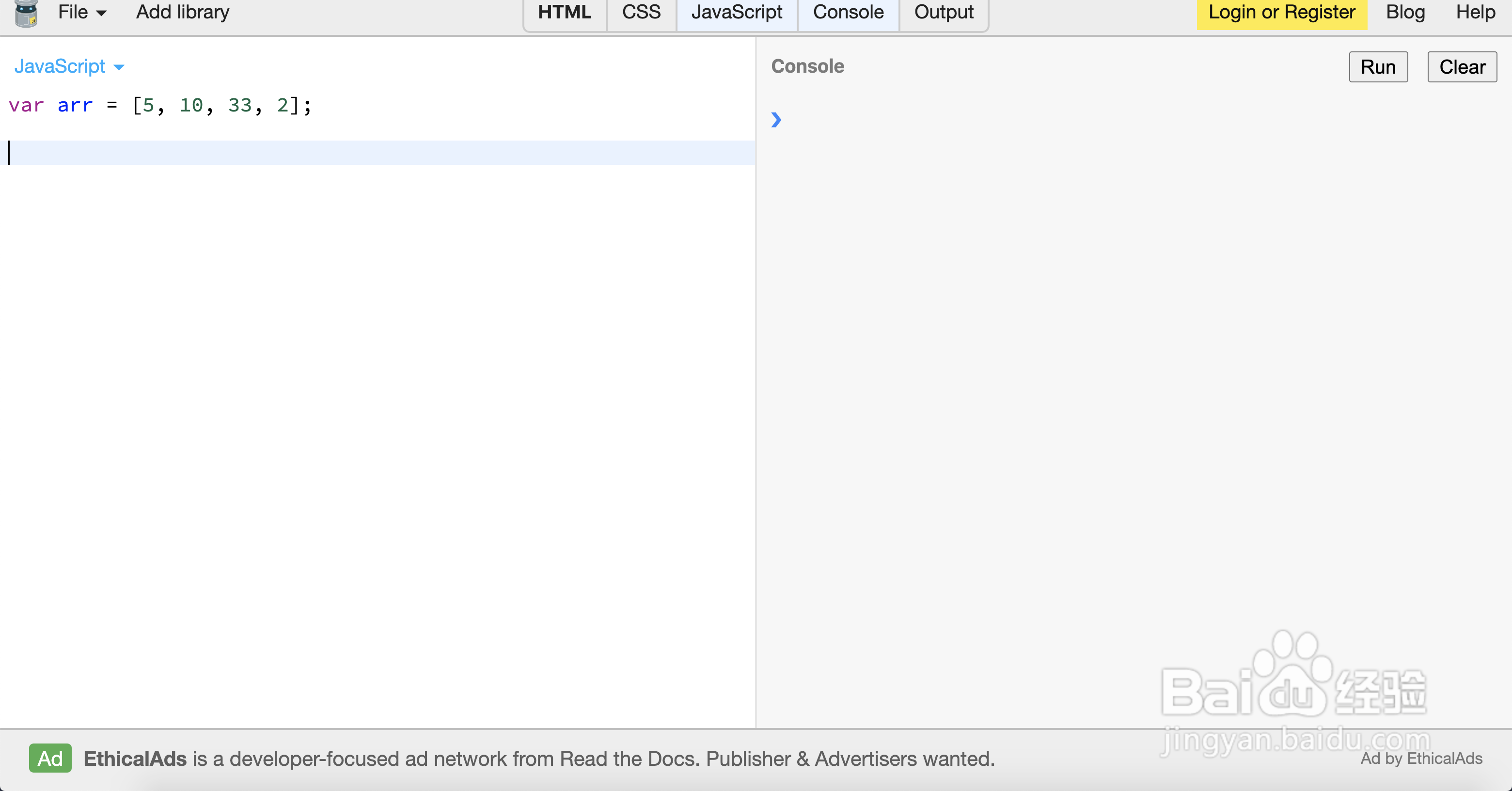The width and height of the screenshot is (1512, 791).
Task: Click the blue console prompt chevron
Action: pyautogui.click(x=776, y=120)
